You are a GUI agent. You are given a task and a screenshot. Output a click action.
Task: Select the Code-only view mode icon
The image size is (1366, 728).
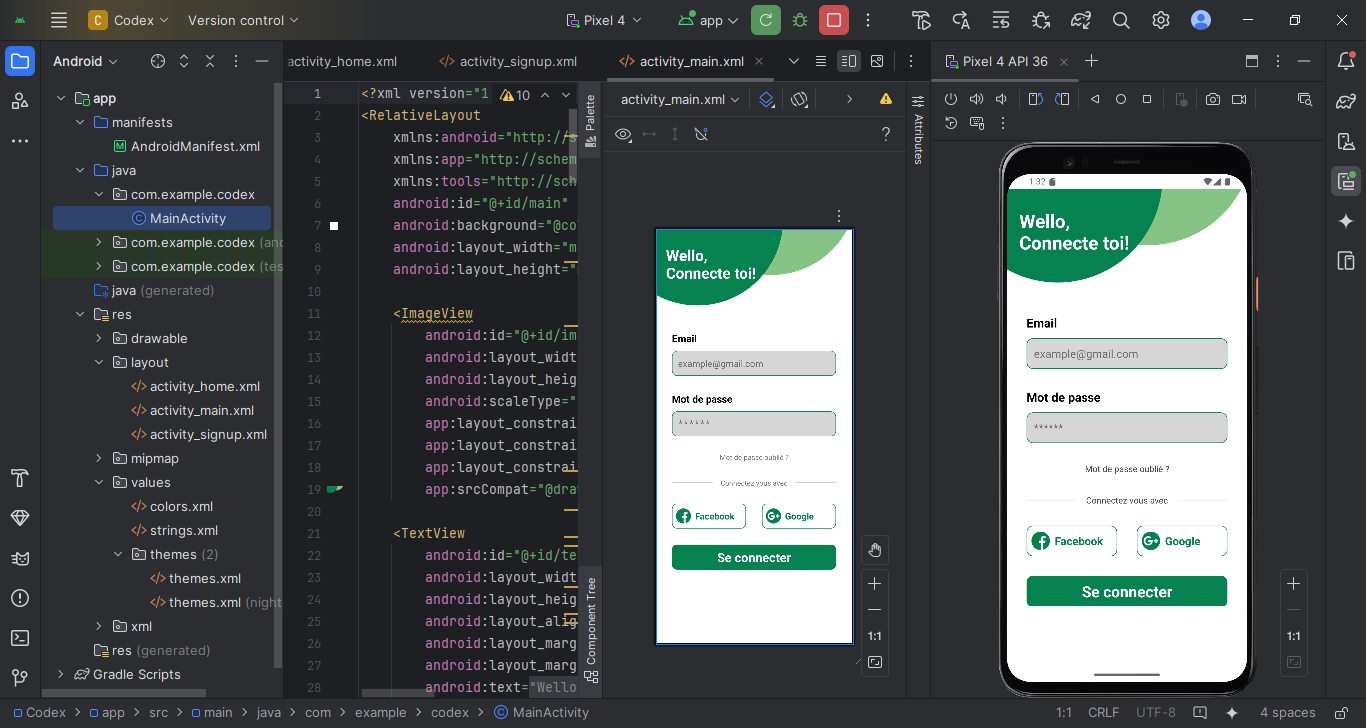(821, 61)
